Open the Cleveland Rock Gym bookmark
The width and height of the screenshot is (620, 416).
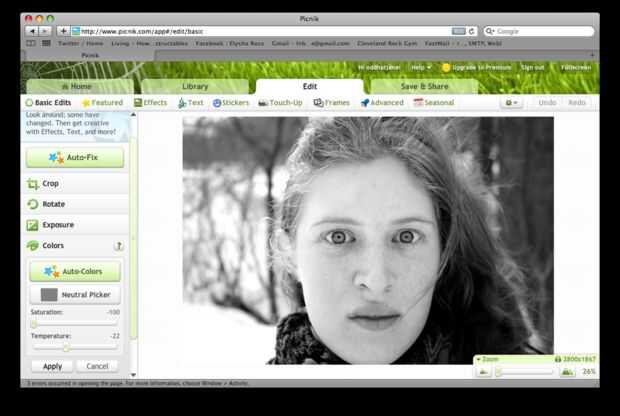[387, 43]
